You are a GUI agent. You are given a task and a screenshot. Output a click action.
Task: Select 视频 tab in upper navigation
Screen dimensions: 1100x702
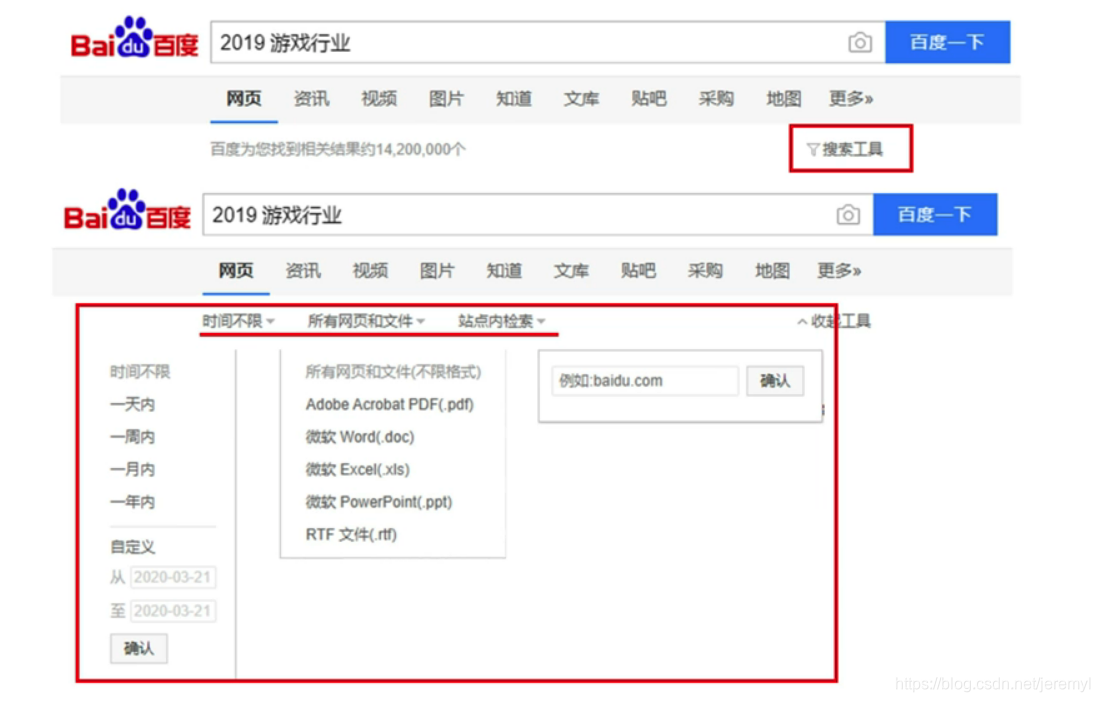[379, 99]
